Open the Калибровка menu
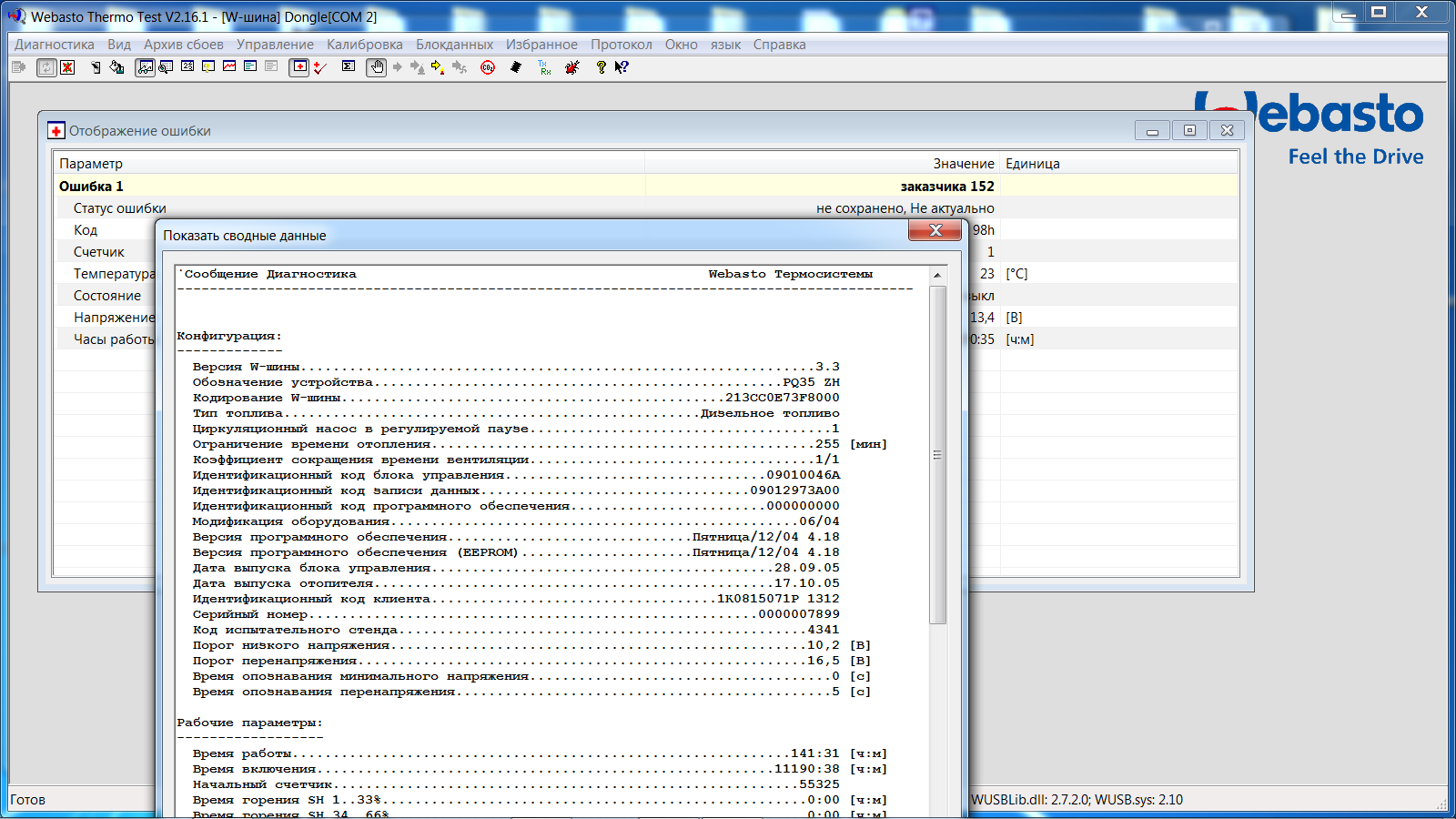 click(x=365, y=45)
